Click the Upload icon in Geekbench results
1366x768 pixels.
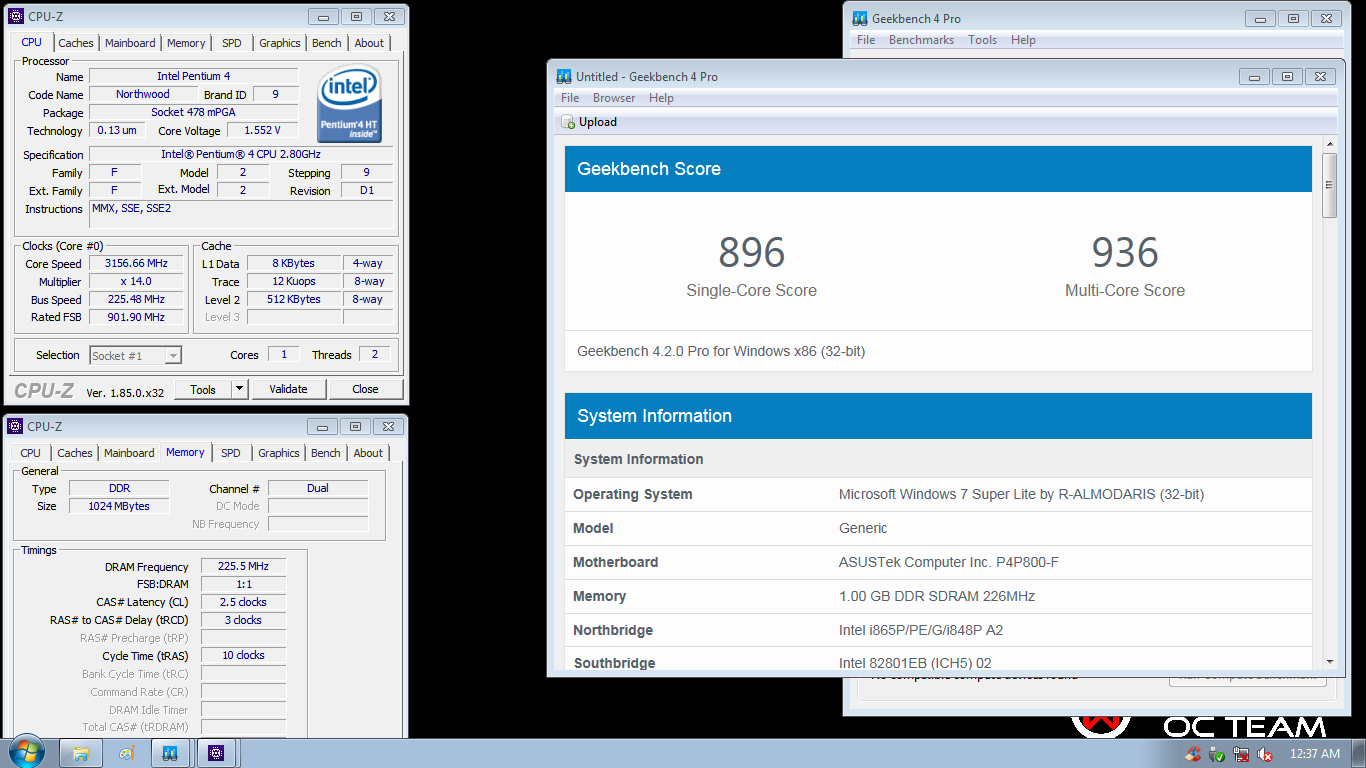568,122
